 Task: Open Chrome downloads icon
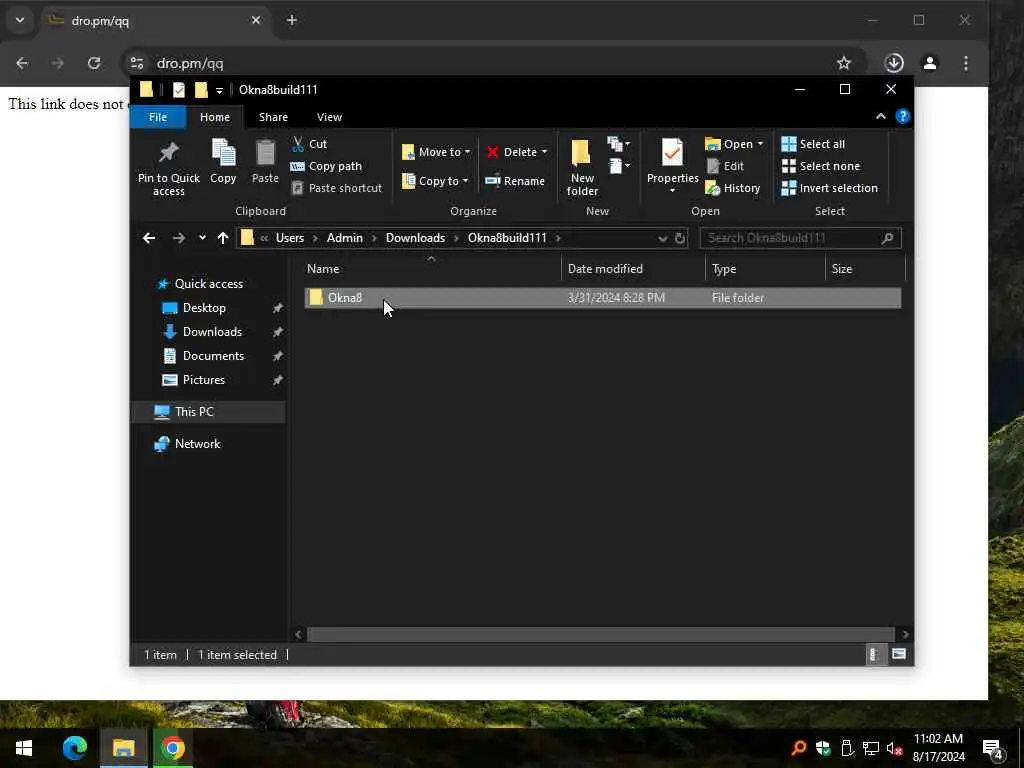(x=894, y=63)
